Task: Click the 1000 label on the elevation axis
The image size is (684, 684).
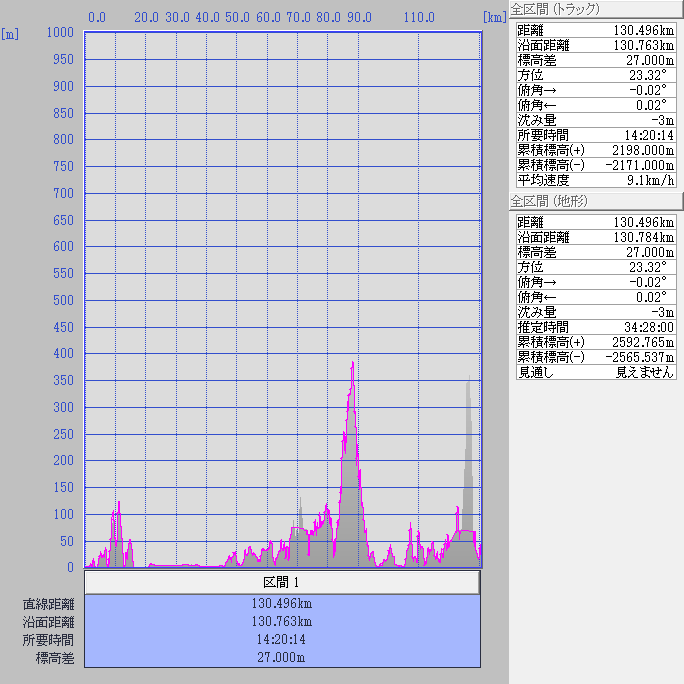Action: 60,32
